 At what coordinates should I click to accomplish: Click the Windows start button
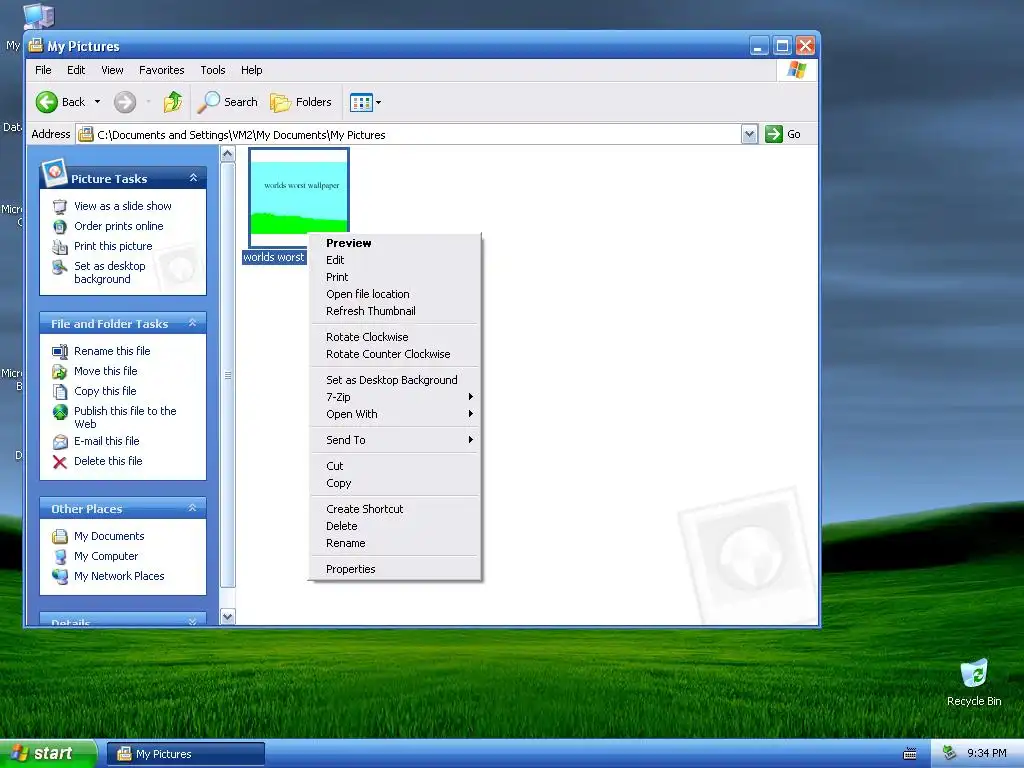pos(48,754)
